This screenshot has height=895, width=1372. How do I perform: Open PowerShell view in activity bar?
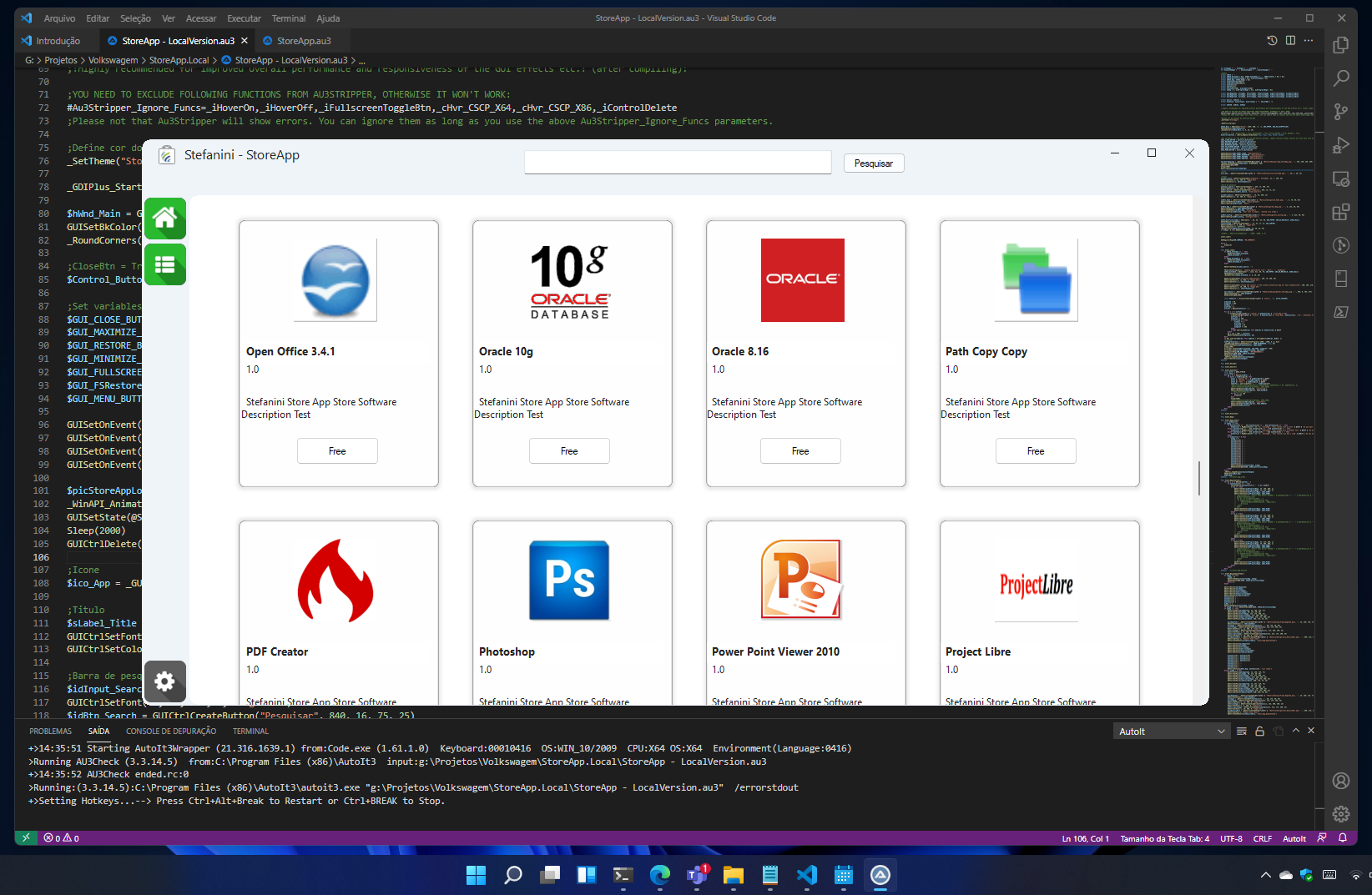[x=1341, y=312]
